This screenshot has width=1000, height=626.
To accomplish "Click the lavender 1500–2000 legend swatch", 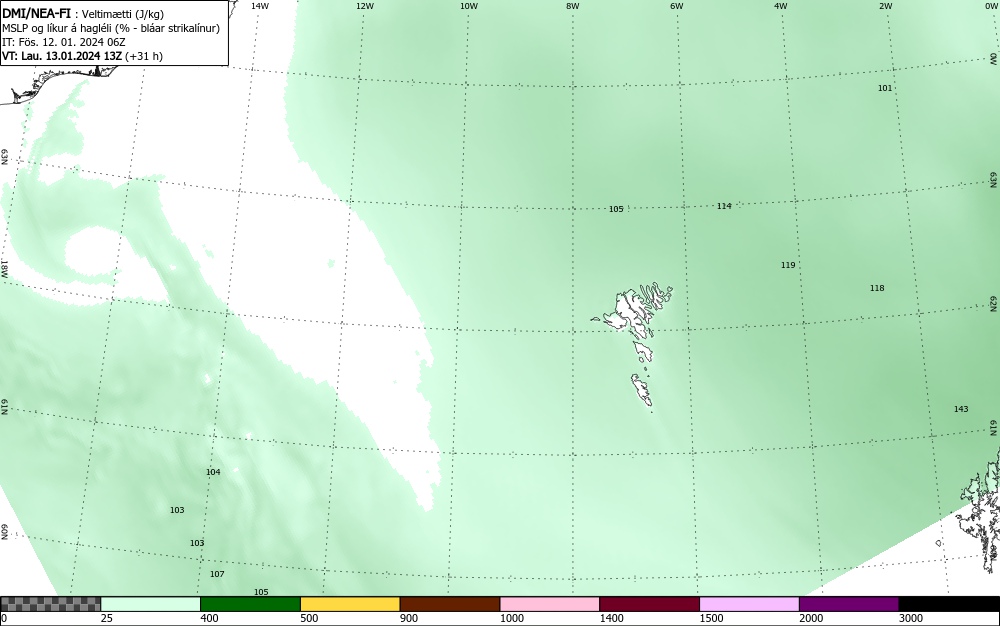I will point(749,604).
